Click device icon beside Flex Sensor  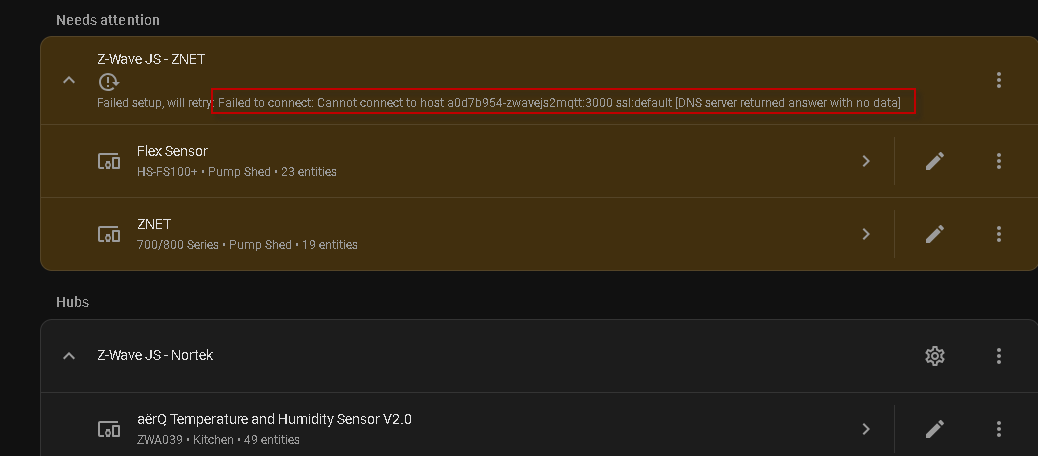pyautogui.click(x=108, y=161)
